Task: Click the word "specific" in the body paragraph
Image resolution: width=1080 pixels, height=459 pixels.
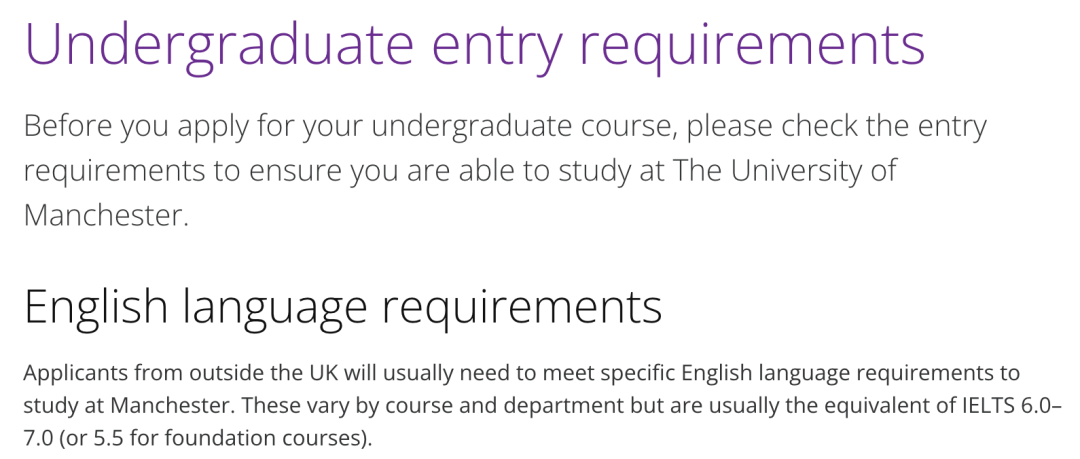Action: pos(630,374)
